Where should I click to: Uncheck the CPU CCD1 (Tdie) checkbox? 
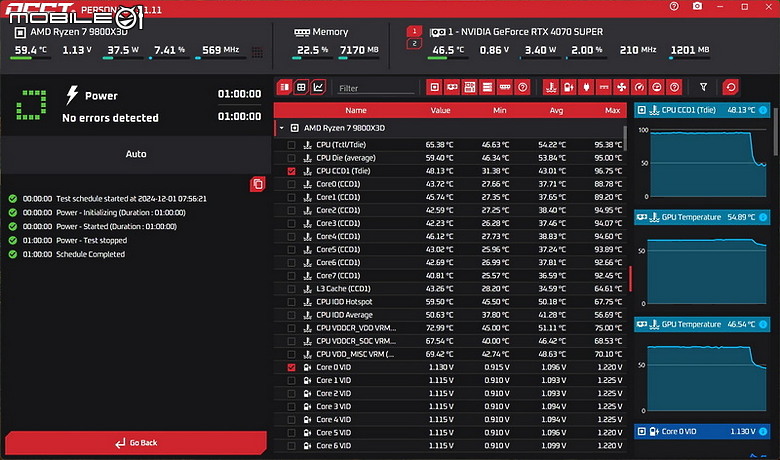[x=292, y=171]
